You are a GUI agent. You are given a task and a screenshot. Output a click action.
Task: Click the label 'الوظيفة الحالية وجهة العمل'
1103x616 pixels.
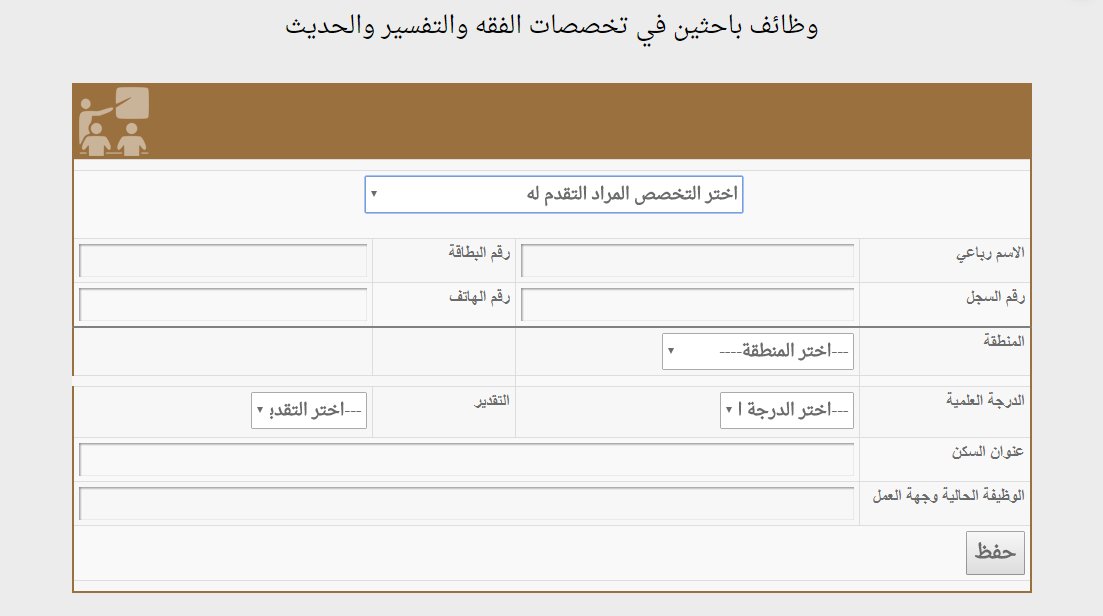click(948, 496)
